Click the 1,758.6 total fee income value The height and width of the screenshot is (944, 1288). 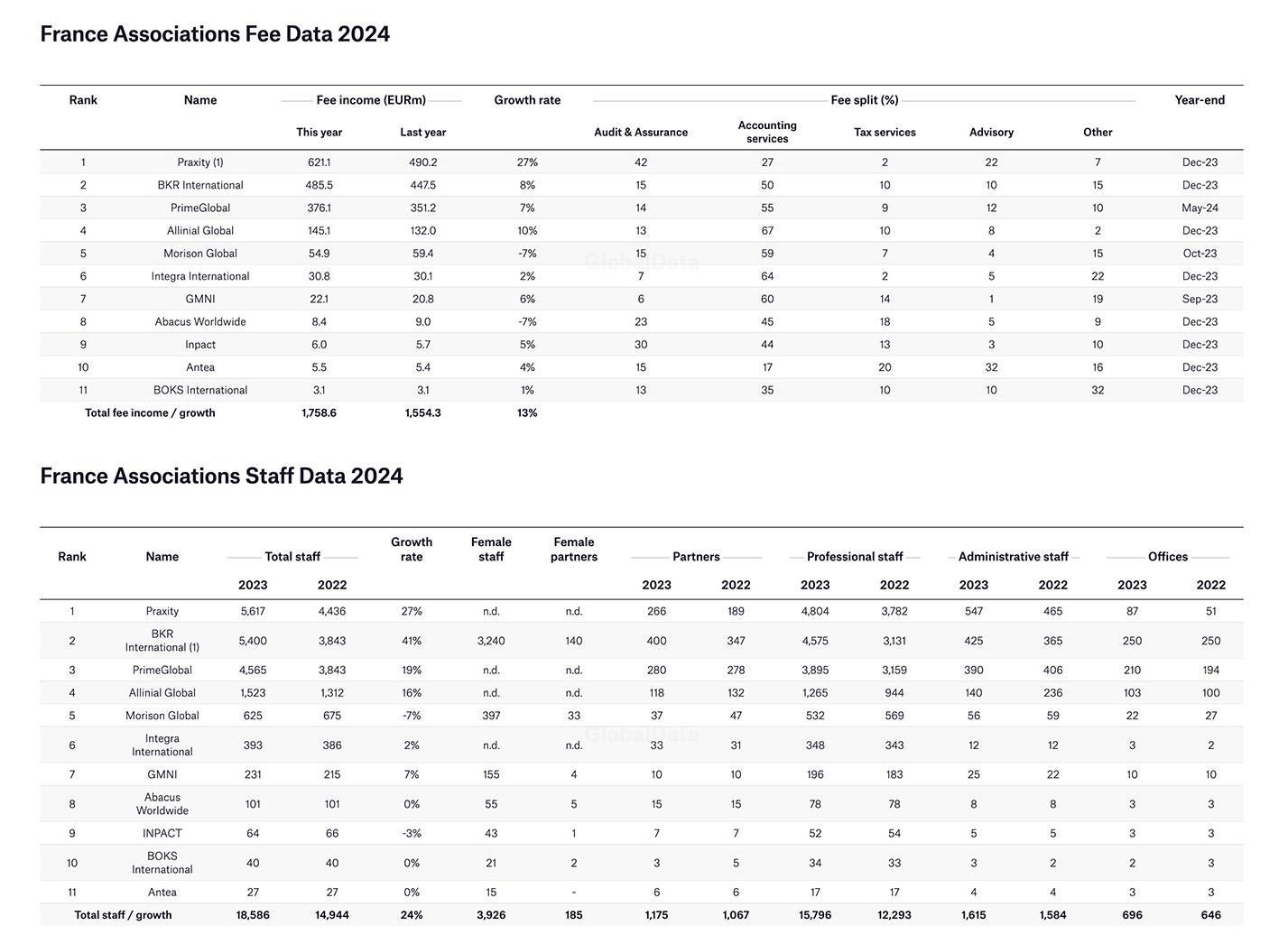point(319,412)
